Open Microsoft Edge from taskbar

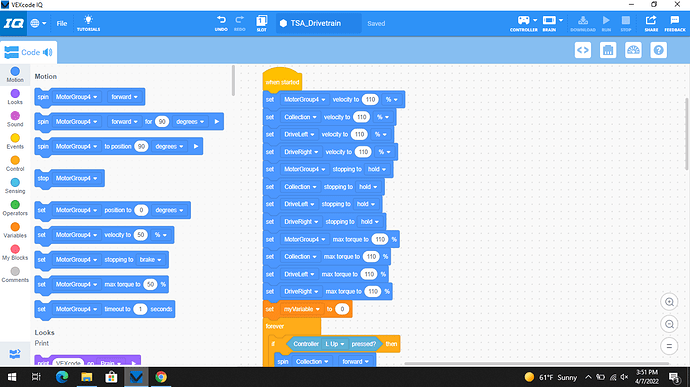pos(62,377)
